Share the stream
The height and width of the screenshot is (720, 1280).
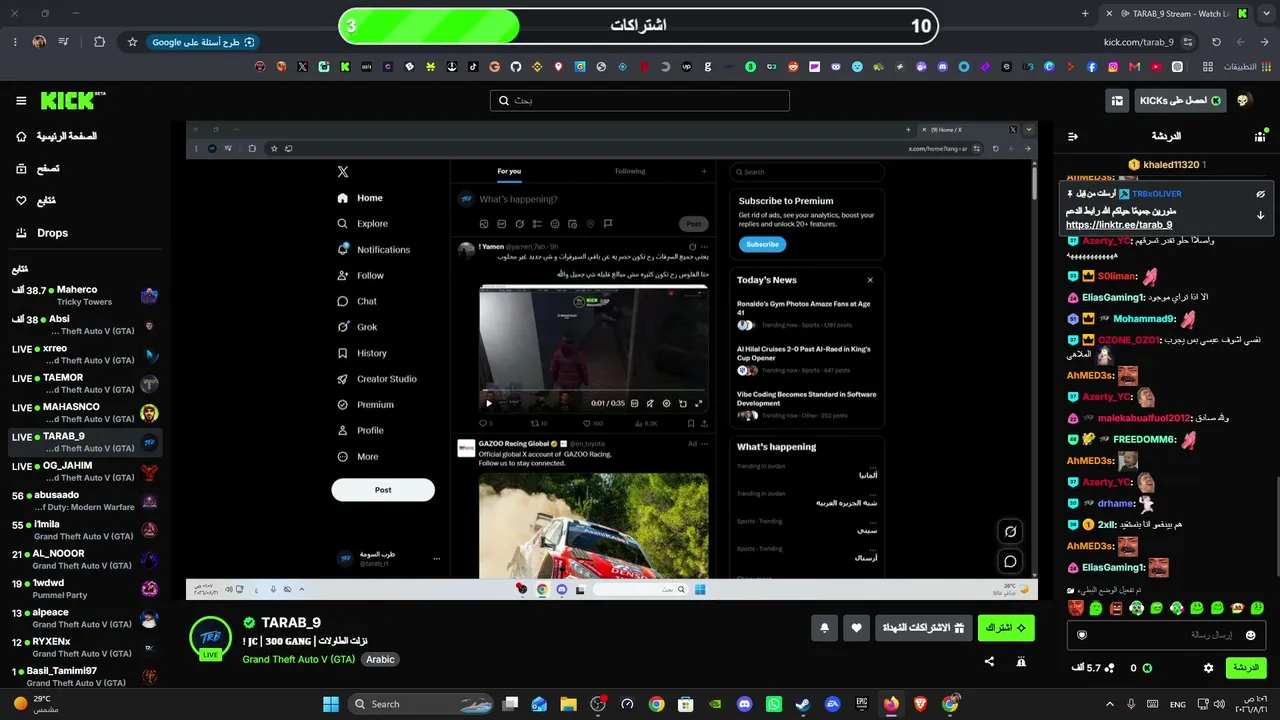coord(989,661)
